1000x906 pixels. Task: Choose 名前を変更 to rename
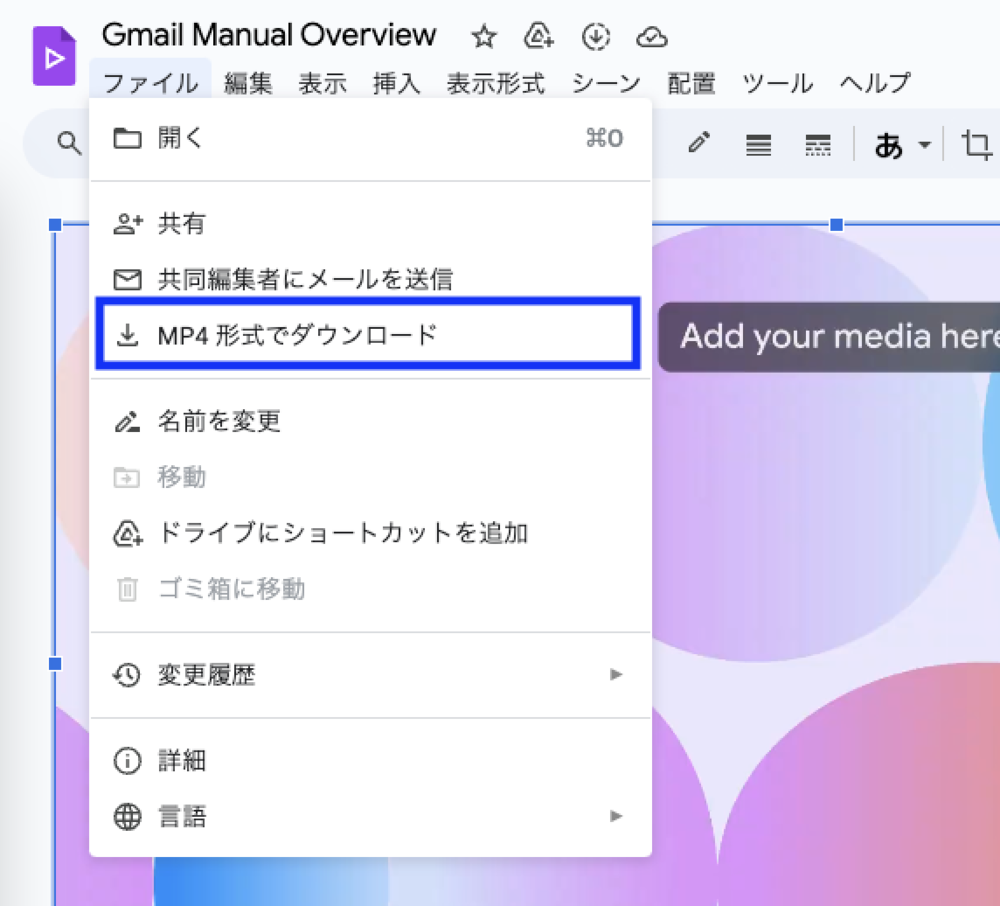pyautogui.click(x=371, y=421)
